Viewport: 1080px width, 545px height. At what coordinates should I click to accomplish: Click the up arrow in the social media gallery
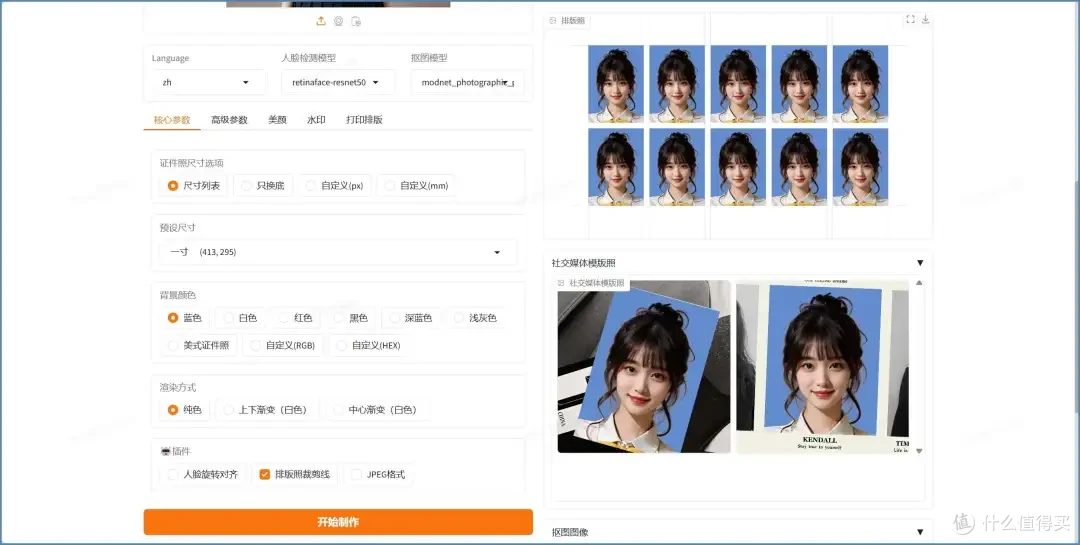(919, 283)
